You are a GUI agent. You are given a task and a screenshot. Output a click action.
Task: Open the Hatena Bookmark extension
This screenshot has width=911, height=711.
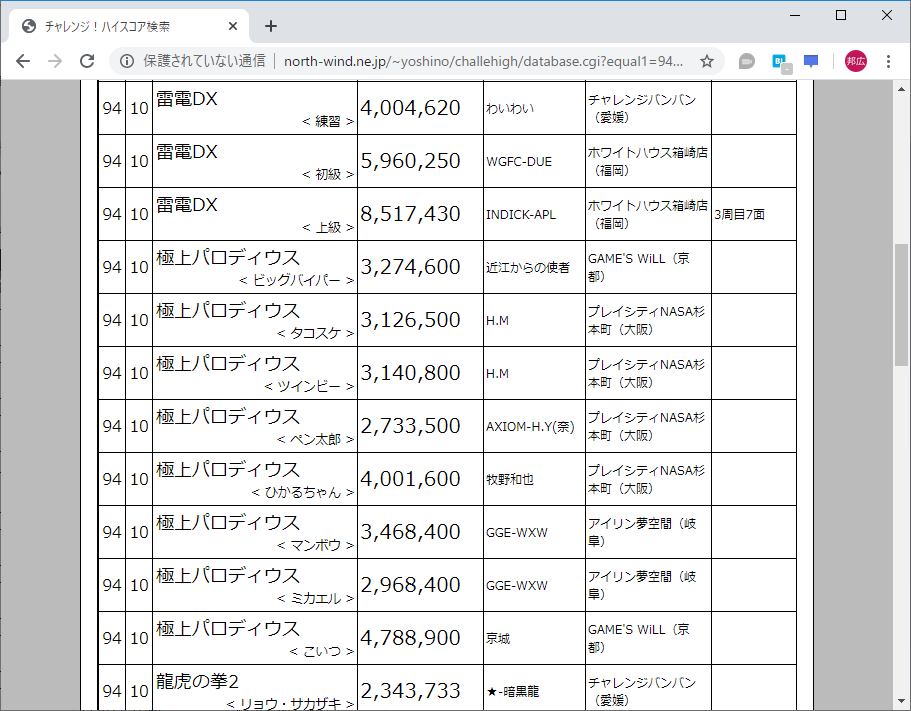point(782,60)
